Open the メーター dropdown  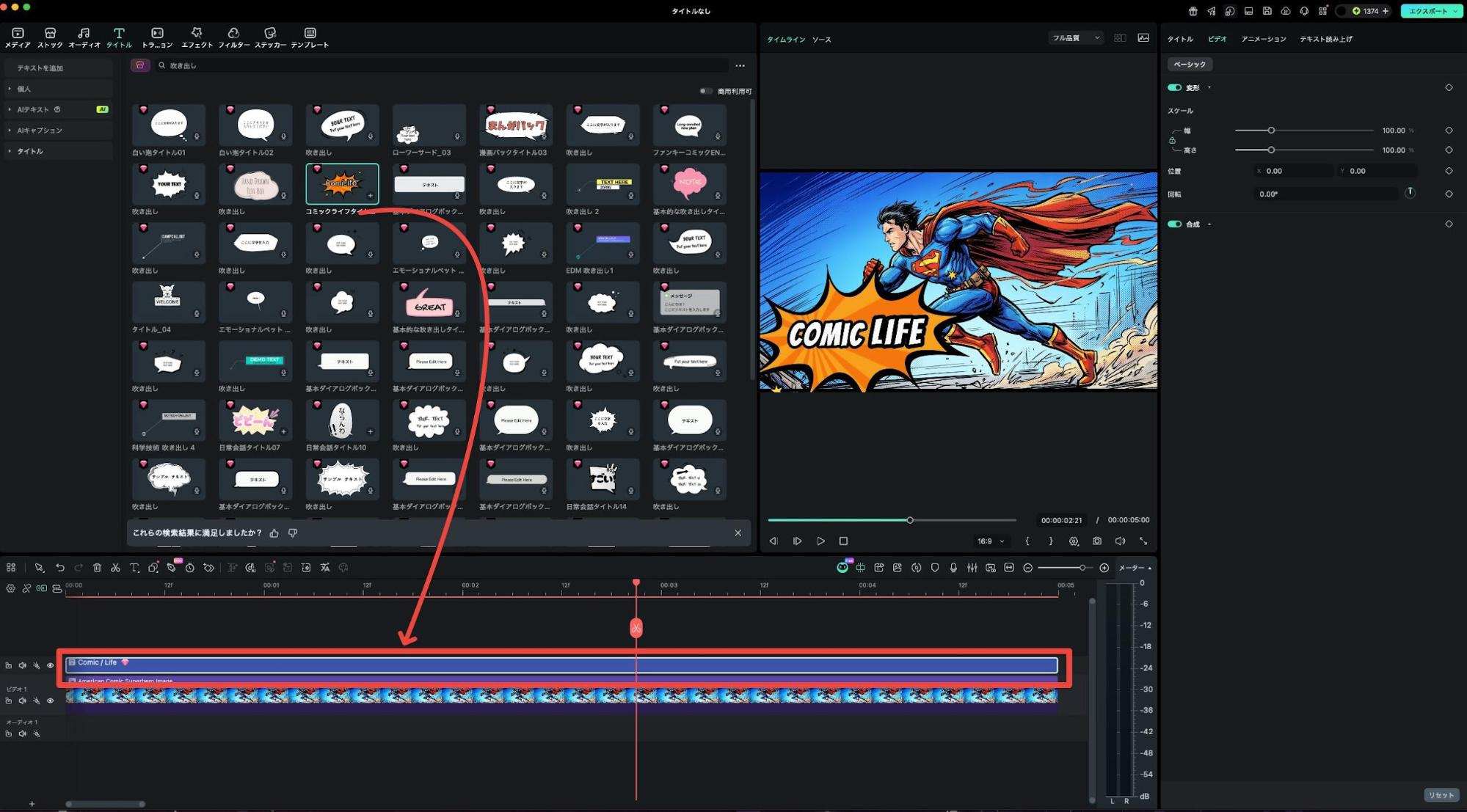pos(1135,568)
